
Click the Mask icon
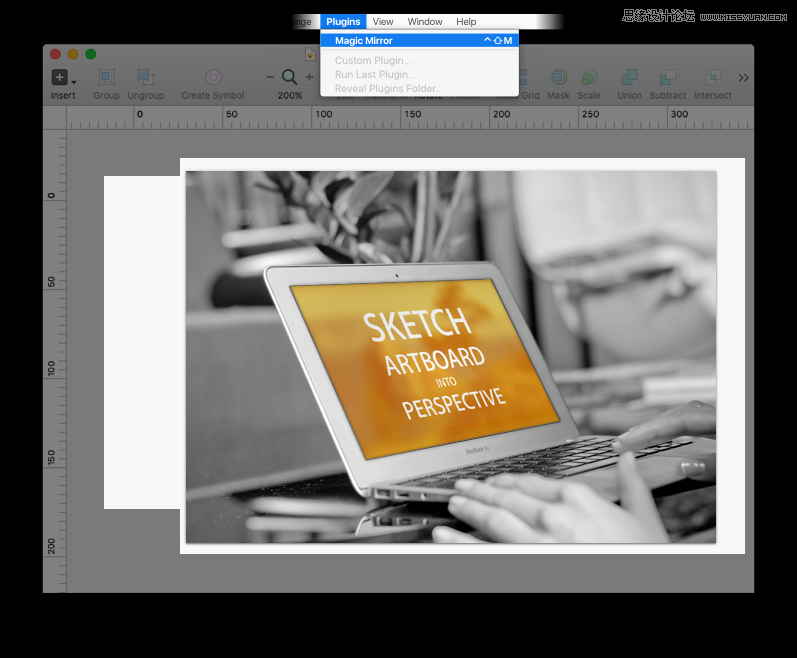[x=558, y=77]
